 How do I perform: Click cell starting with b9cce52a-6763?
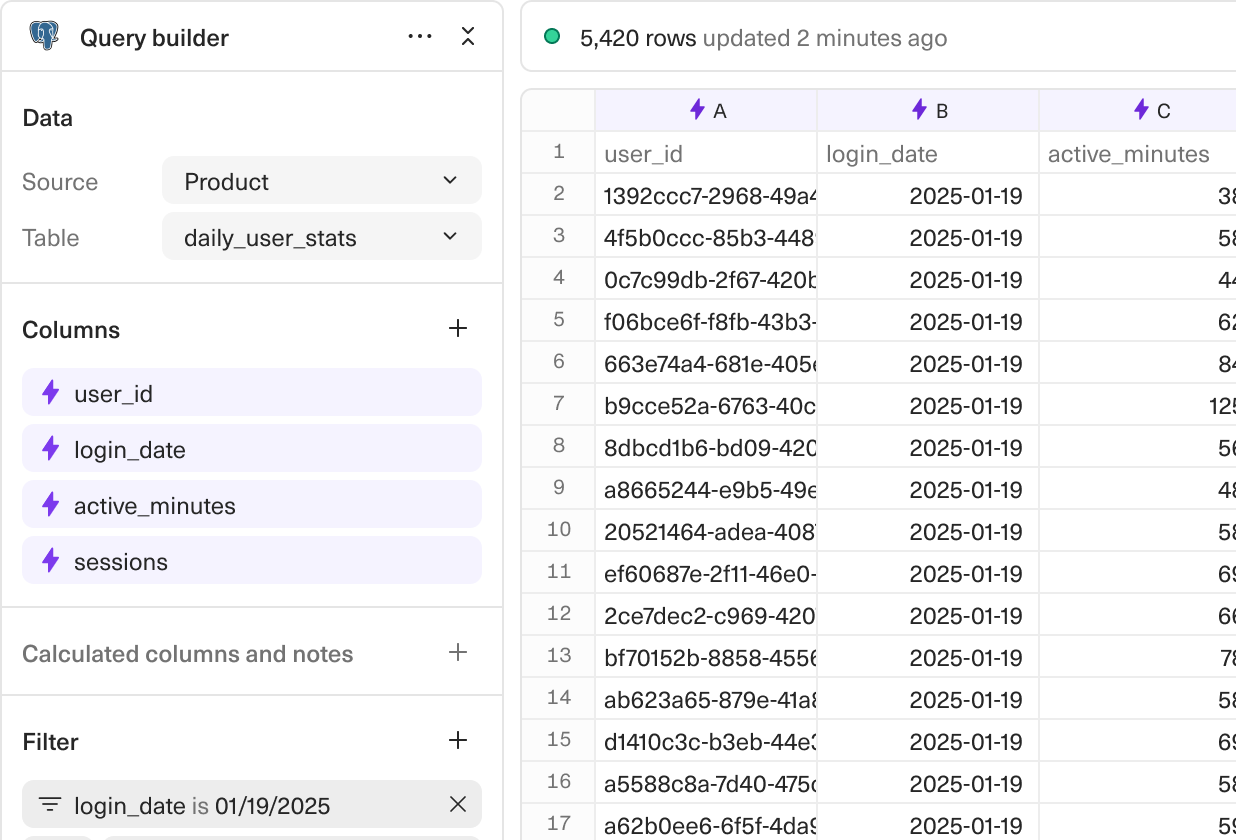coord(706,405)
